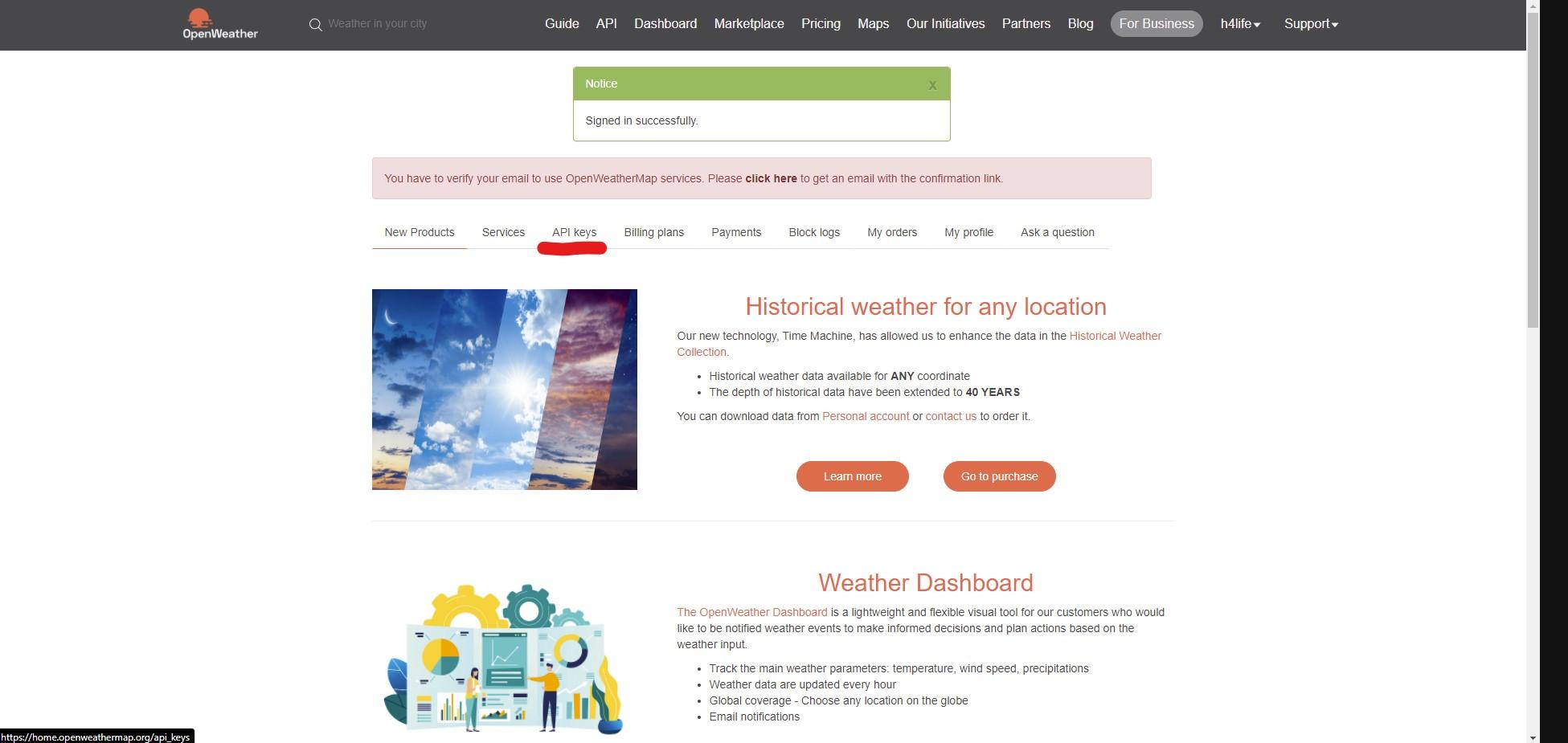Click the OpenWeather logo
This screenshot has height=743, width=1568.
[x=220, y=24]
